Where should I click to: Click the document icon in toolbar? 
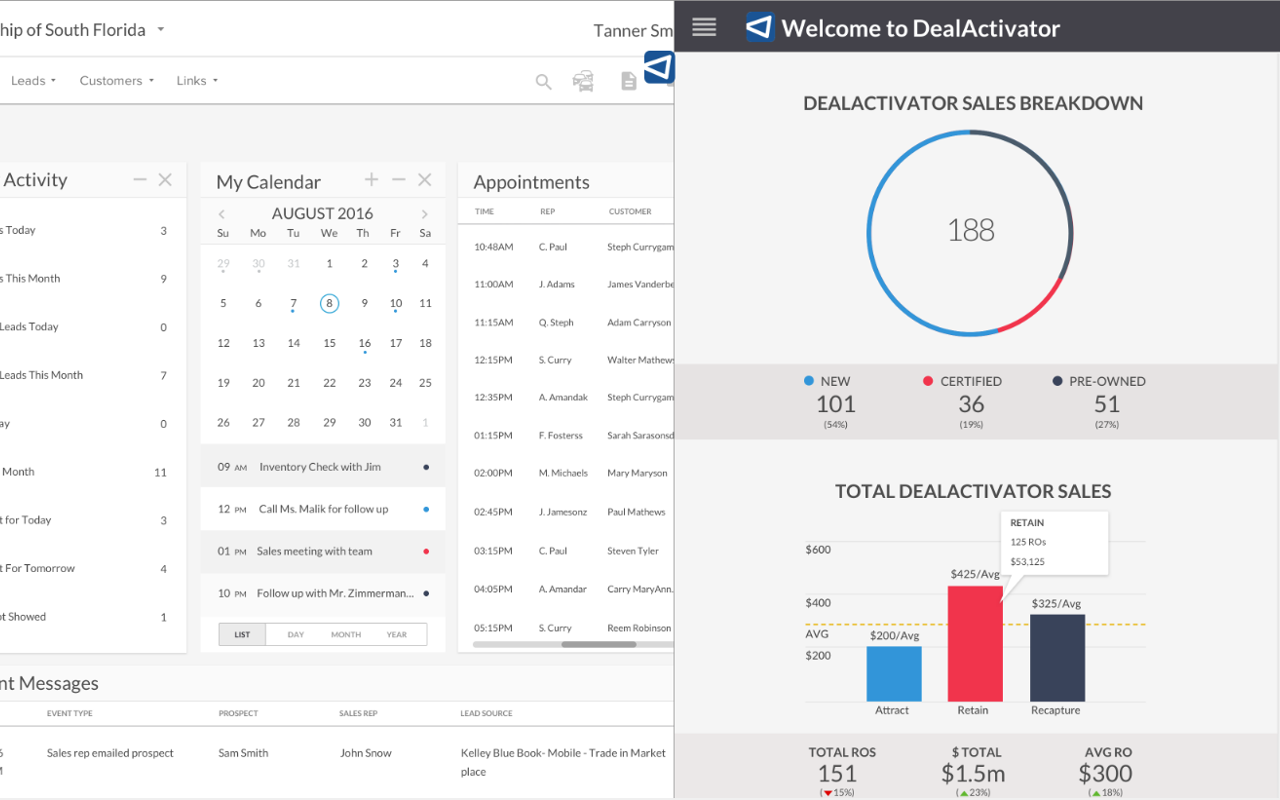[x=628, y=81]
